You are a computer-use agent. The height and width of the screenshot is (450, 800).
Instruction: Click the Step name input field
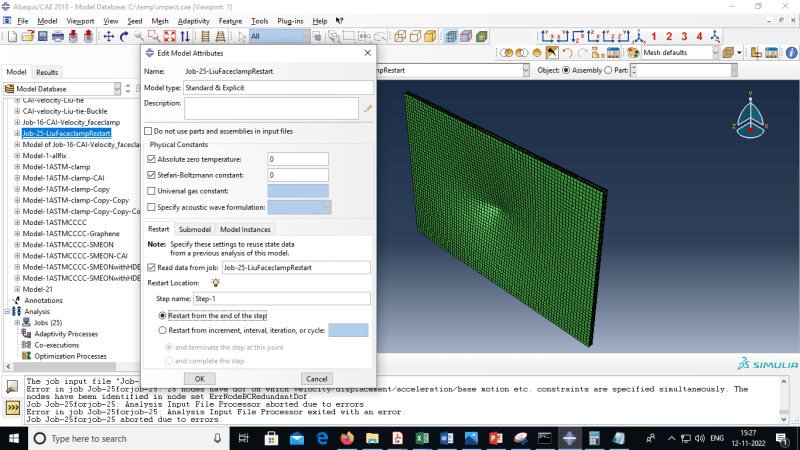[282, 298]
